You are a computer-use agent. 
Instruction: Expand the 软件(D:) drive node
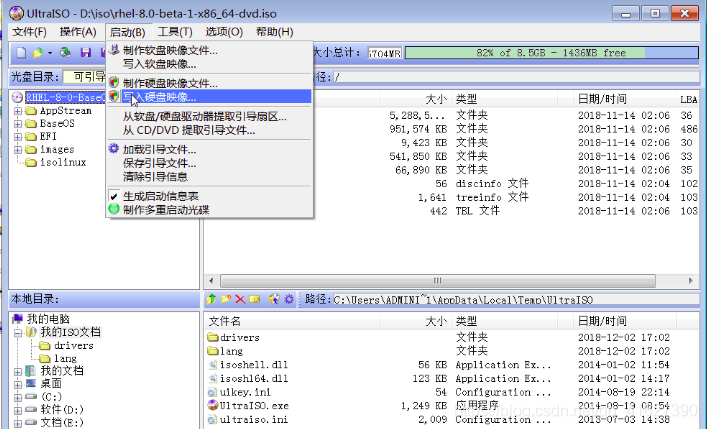18,410
